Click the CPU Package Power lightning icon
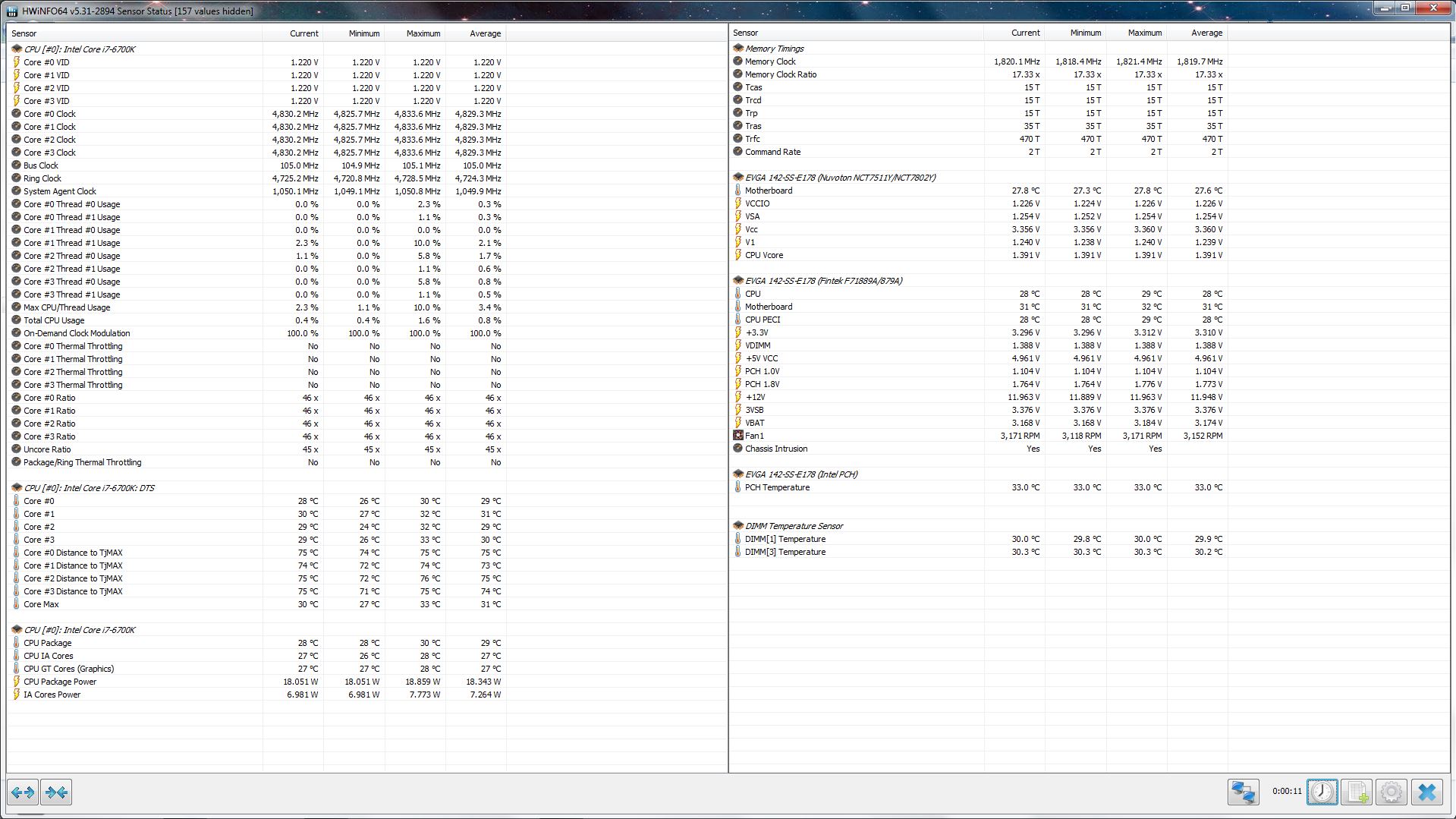Screen dimensions: 1456x819 pos(17,682)
